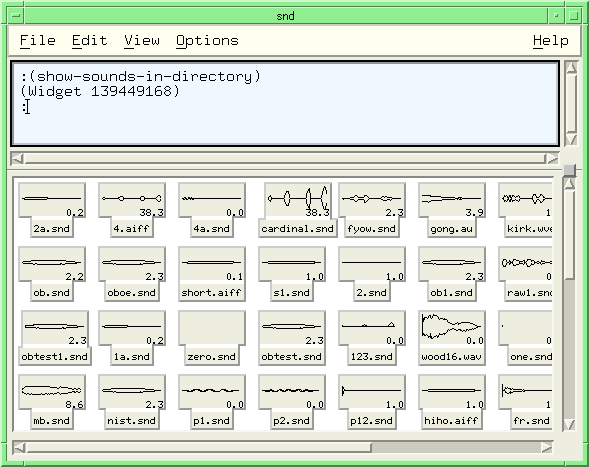The height and width of the screenshot is (467, 589).
Task: Select the kirk.wve waveform thumbnail
Action: point(525,200)
